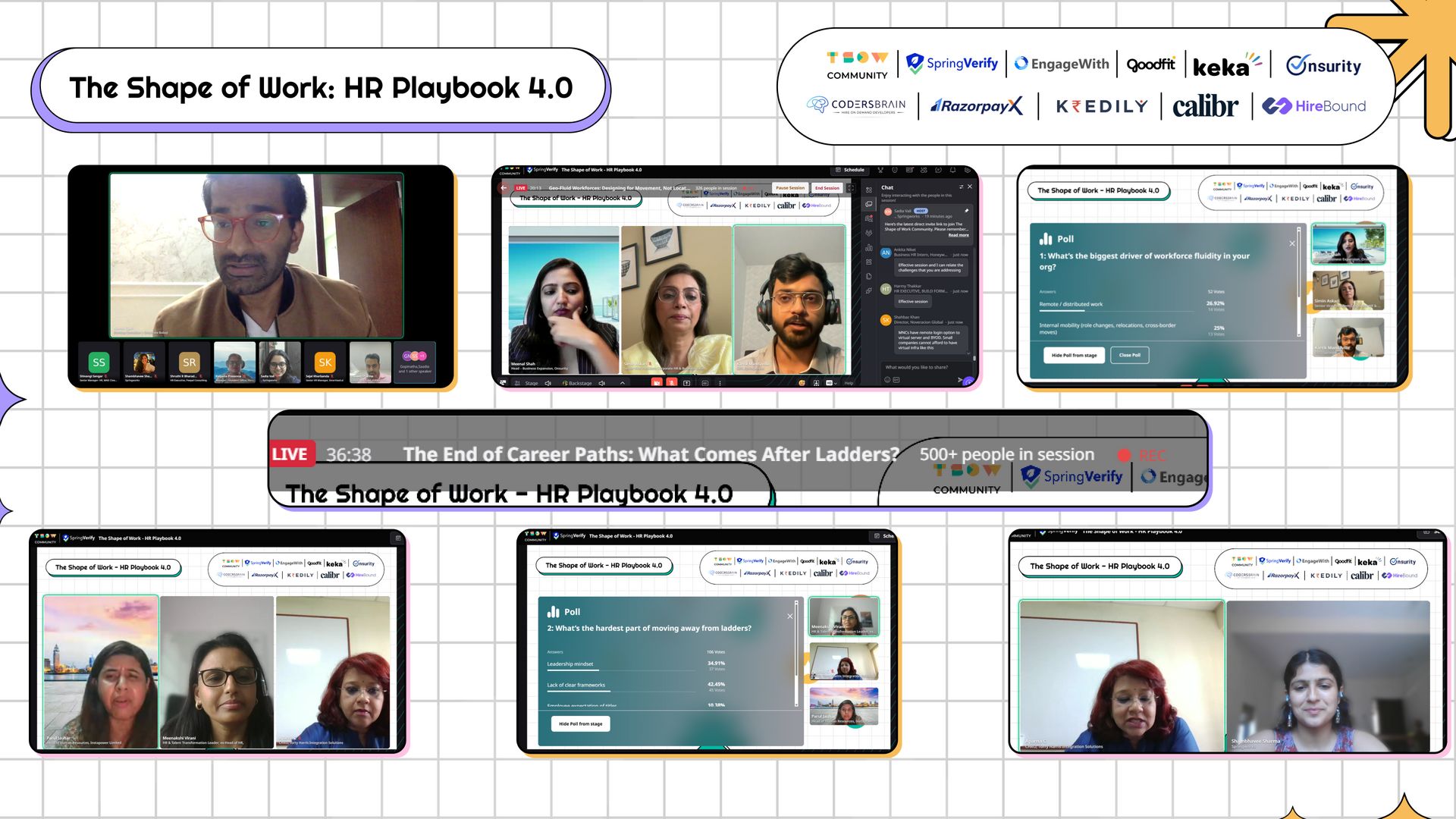
Task: Toggle Stage speaker volume icon
Action: click(548, 383)
